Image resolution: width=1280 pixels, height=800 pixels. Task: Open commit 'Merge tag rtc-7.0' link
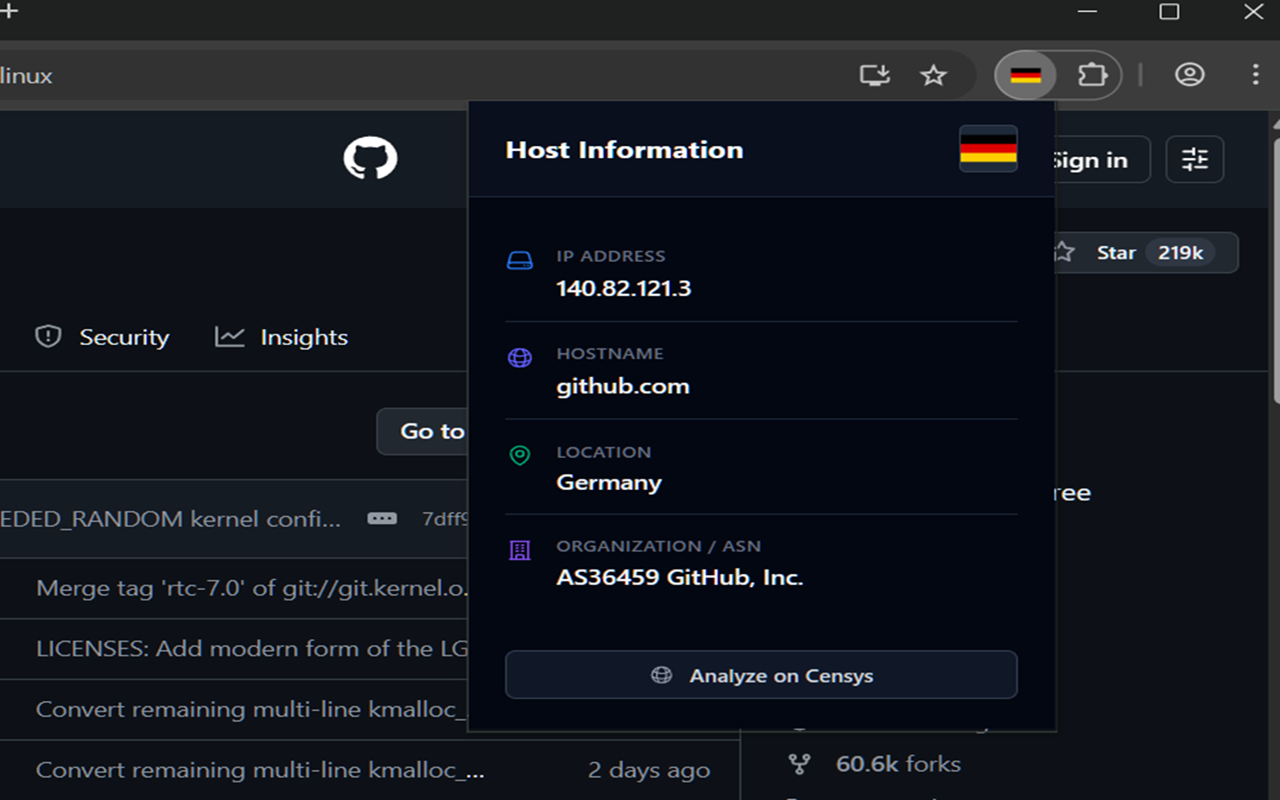[x=252, y=588]
